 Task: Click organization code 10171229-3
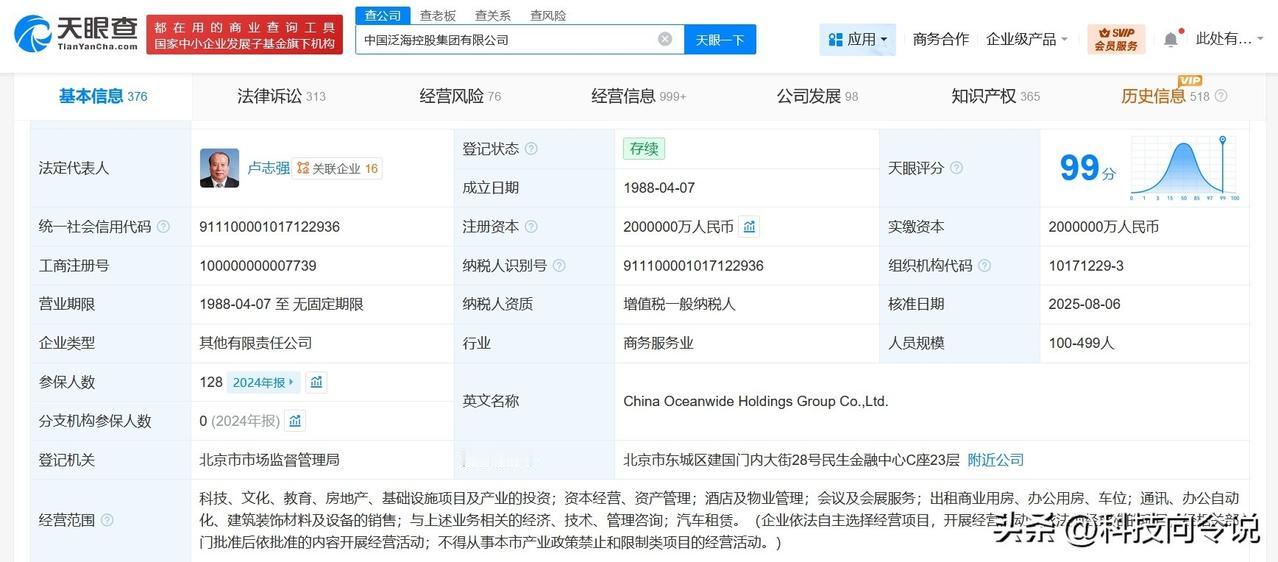(x=1086, y=265)
